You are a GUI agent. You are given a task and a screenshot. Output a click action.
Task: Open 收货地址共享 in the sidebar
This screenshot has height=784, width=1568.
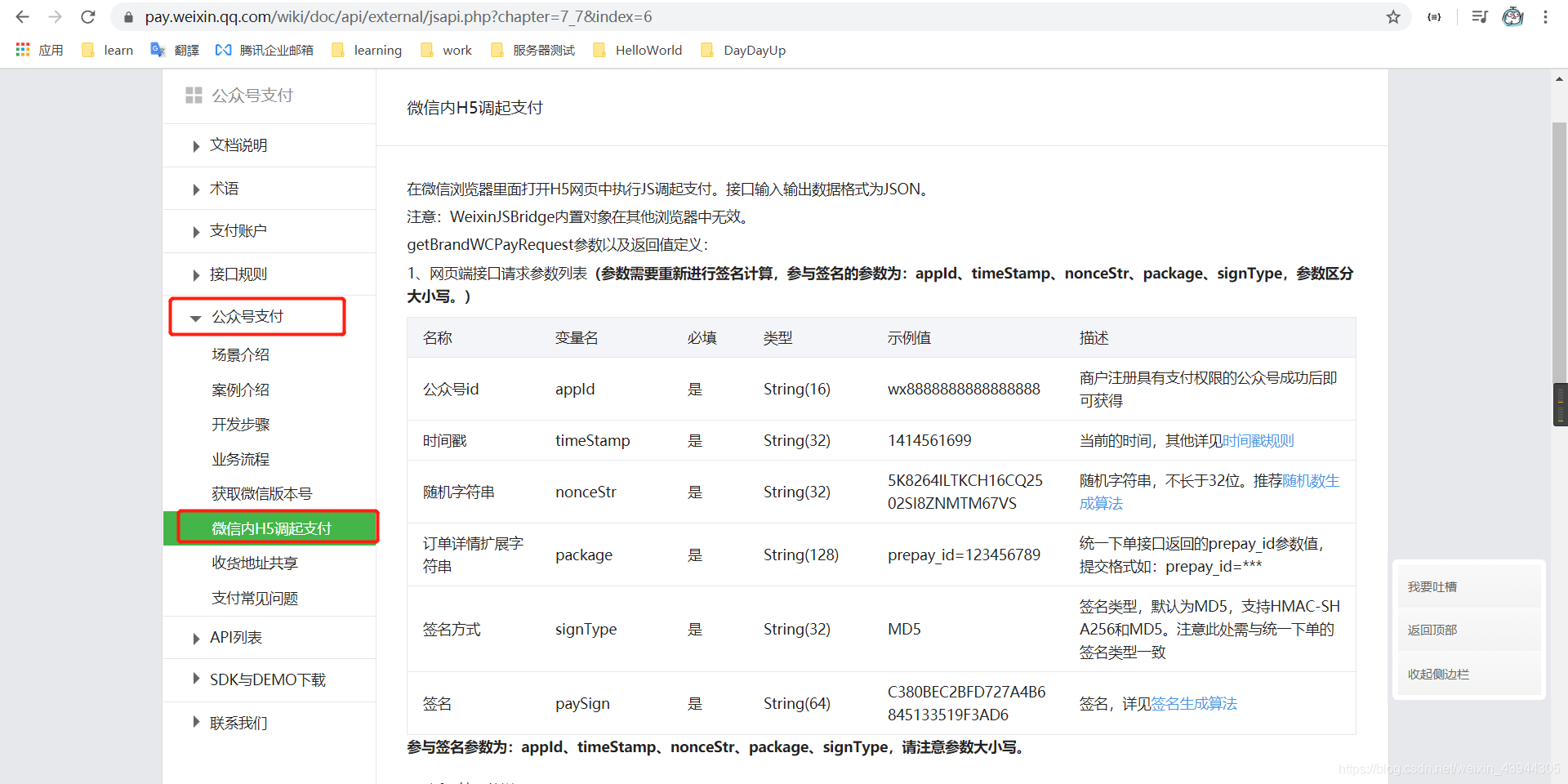pos(255,563)
